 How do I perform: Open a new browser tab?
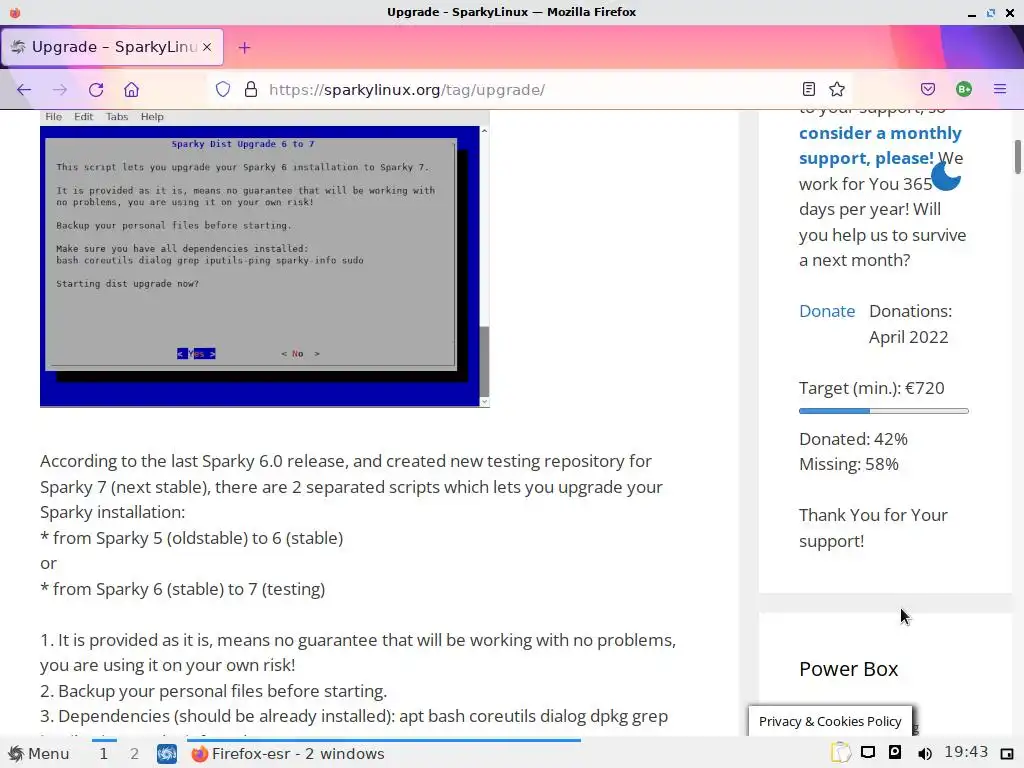[x=244, y=47]
